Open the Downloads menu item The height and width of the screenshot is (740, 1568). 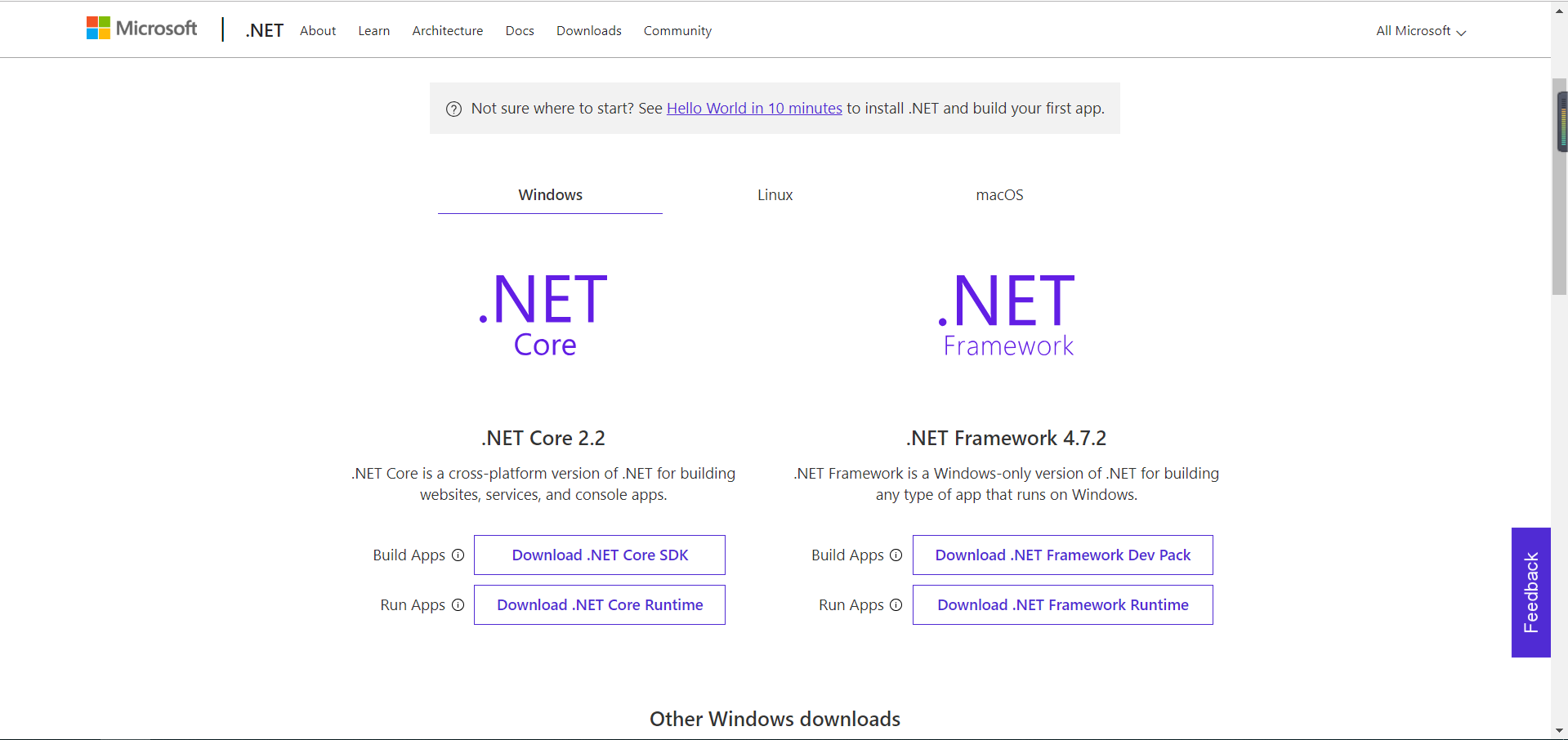click(x=588, y=30)
